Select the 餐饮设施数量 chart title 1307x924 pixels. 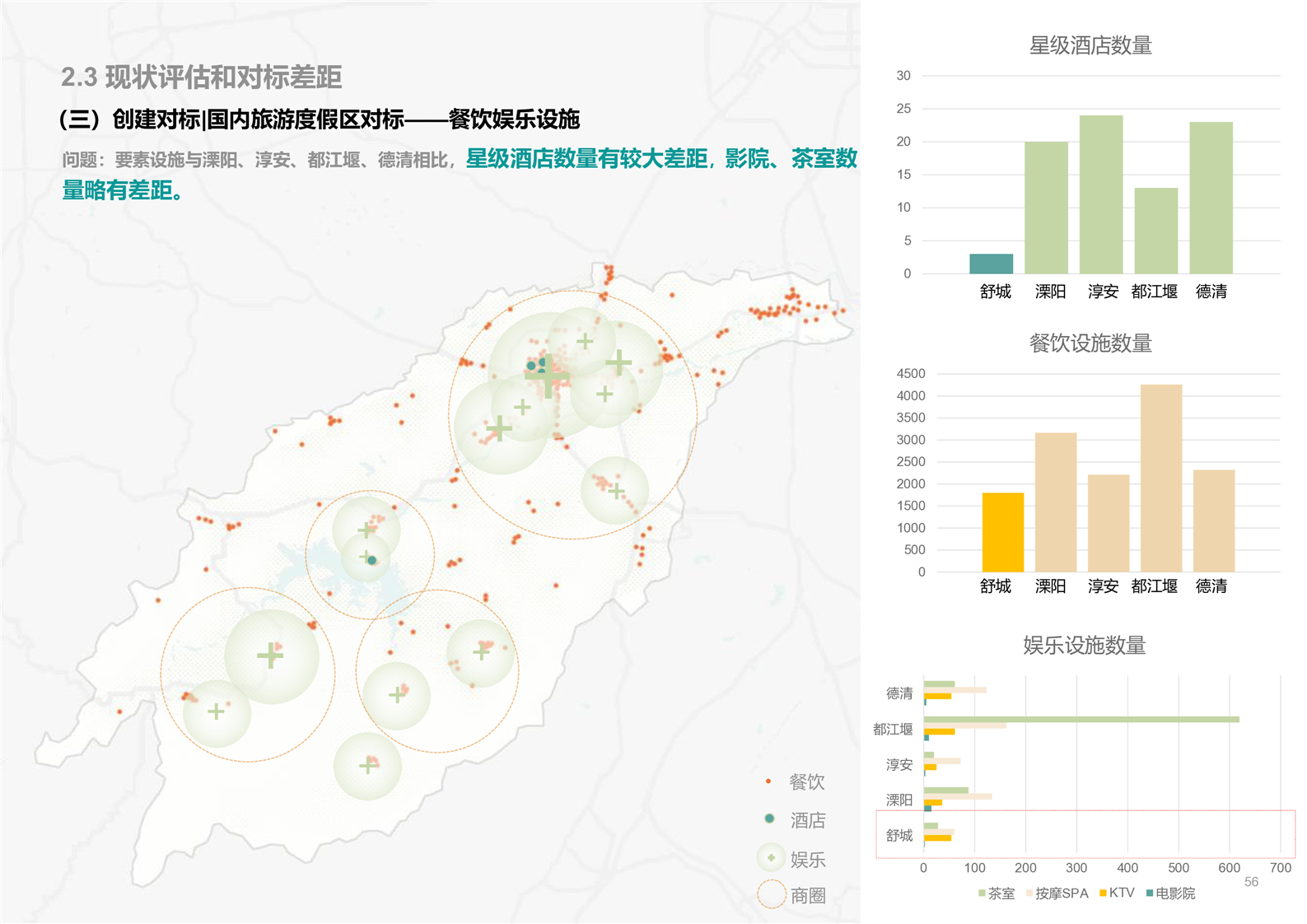pyautogui.click(x=1090, y=343)
